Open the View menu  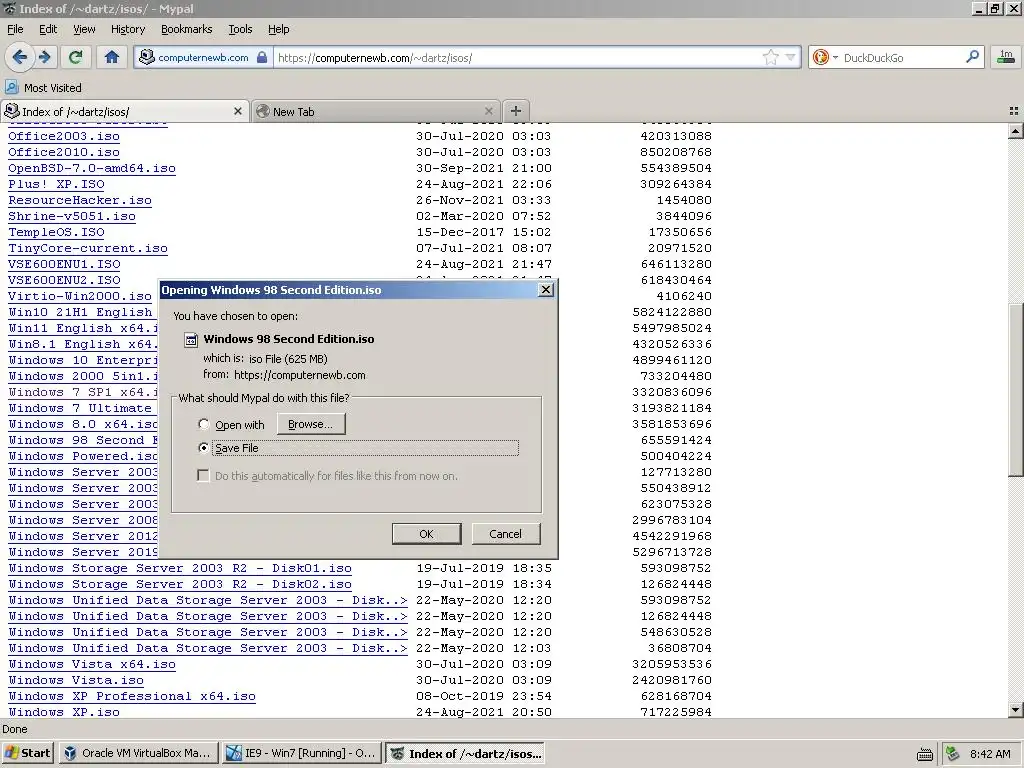(x=84, y=29)
